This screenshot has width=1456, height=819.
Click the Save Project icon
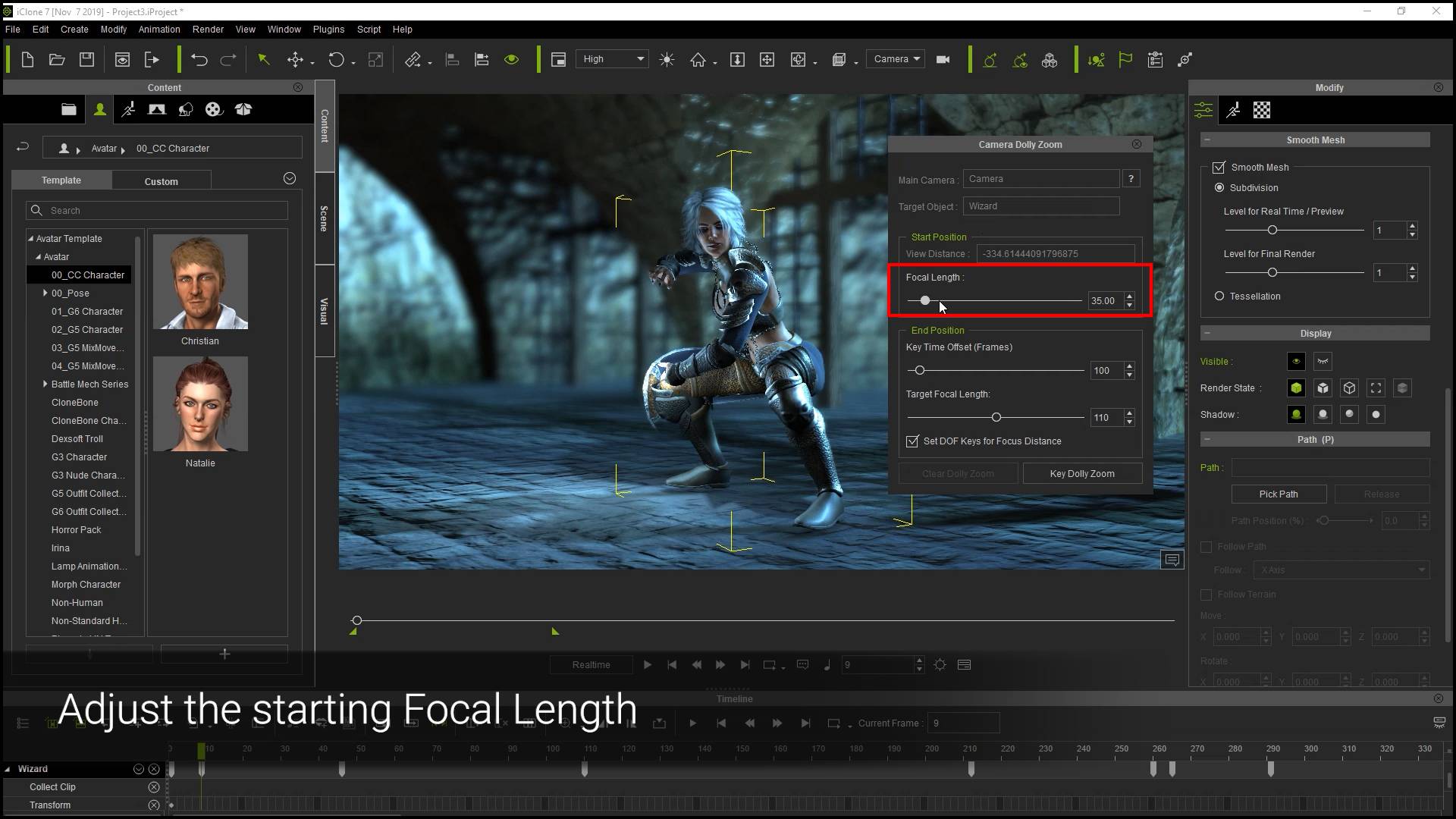[x=86, y=60]
